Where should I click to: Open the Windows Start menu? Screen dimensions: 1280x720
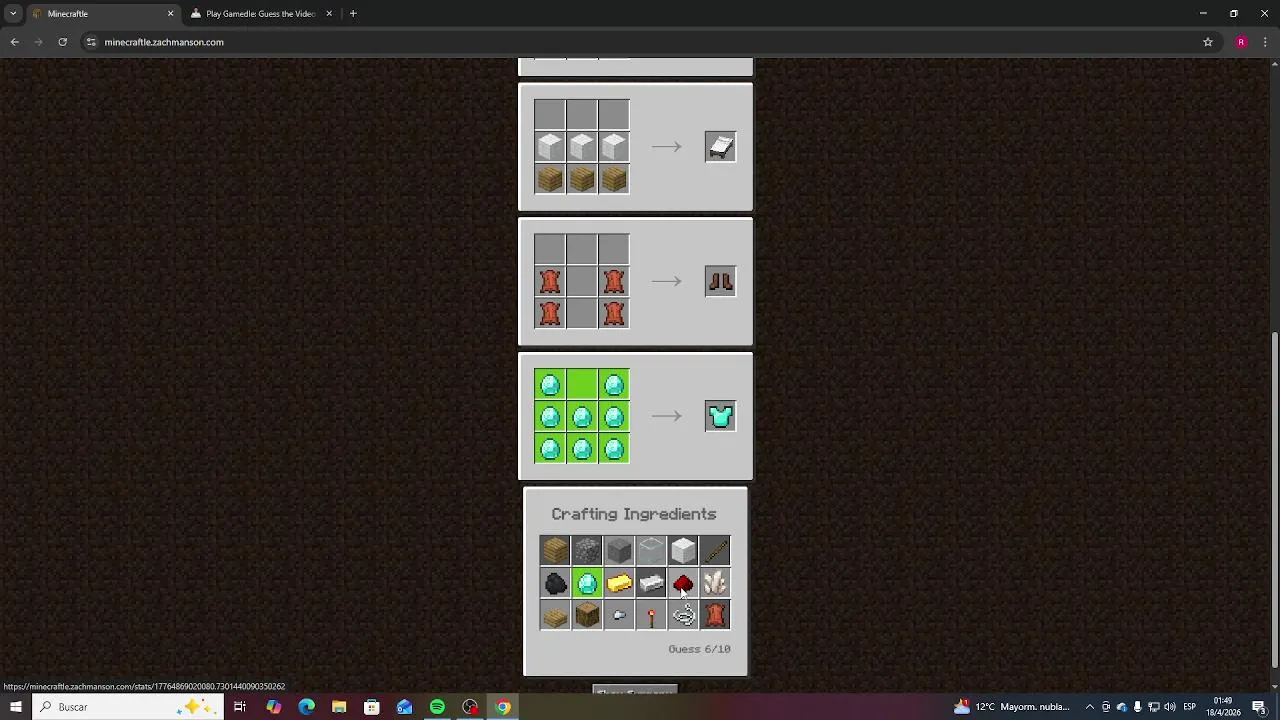tap(15, 707)
